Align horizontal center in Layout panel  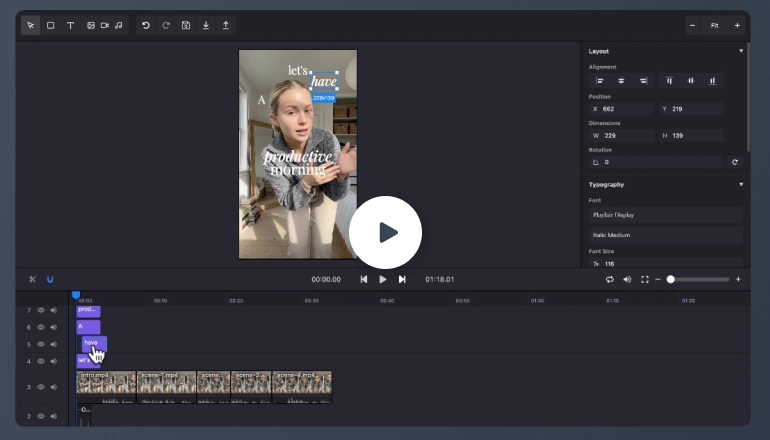click(x=621, y=81)
